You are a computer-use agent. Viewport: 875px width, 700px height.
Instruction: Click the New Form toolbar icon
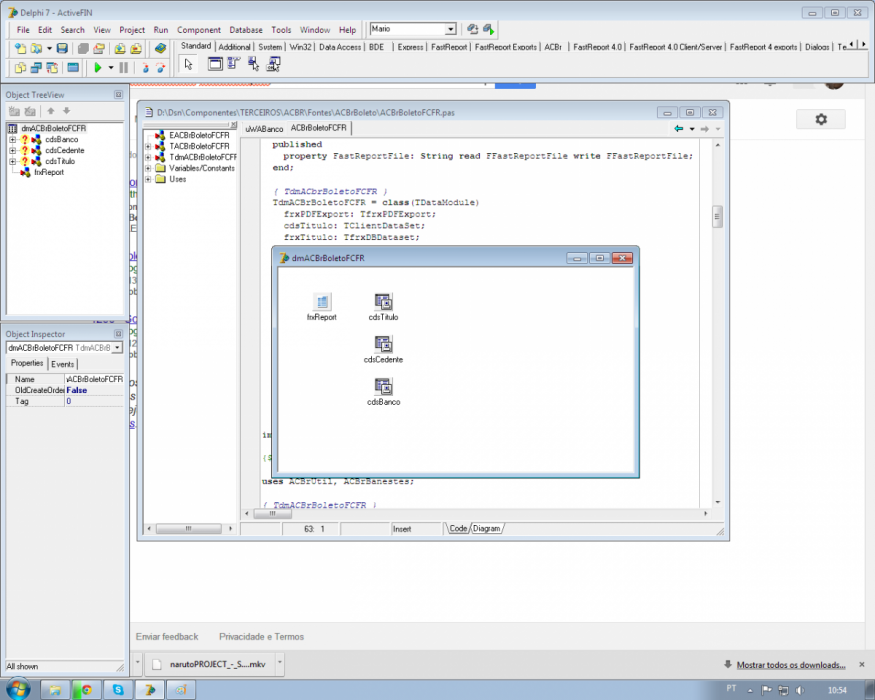[73, 68]
